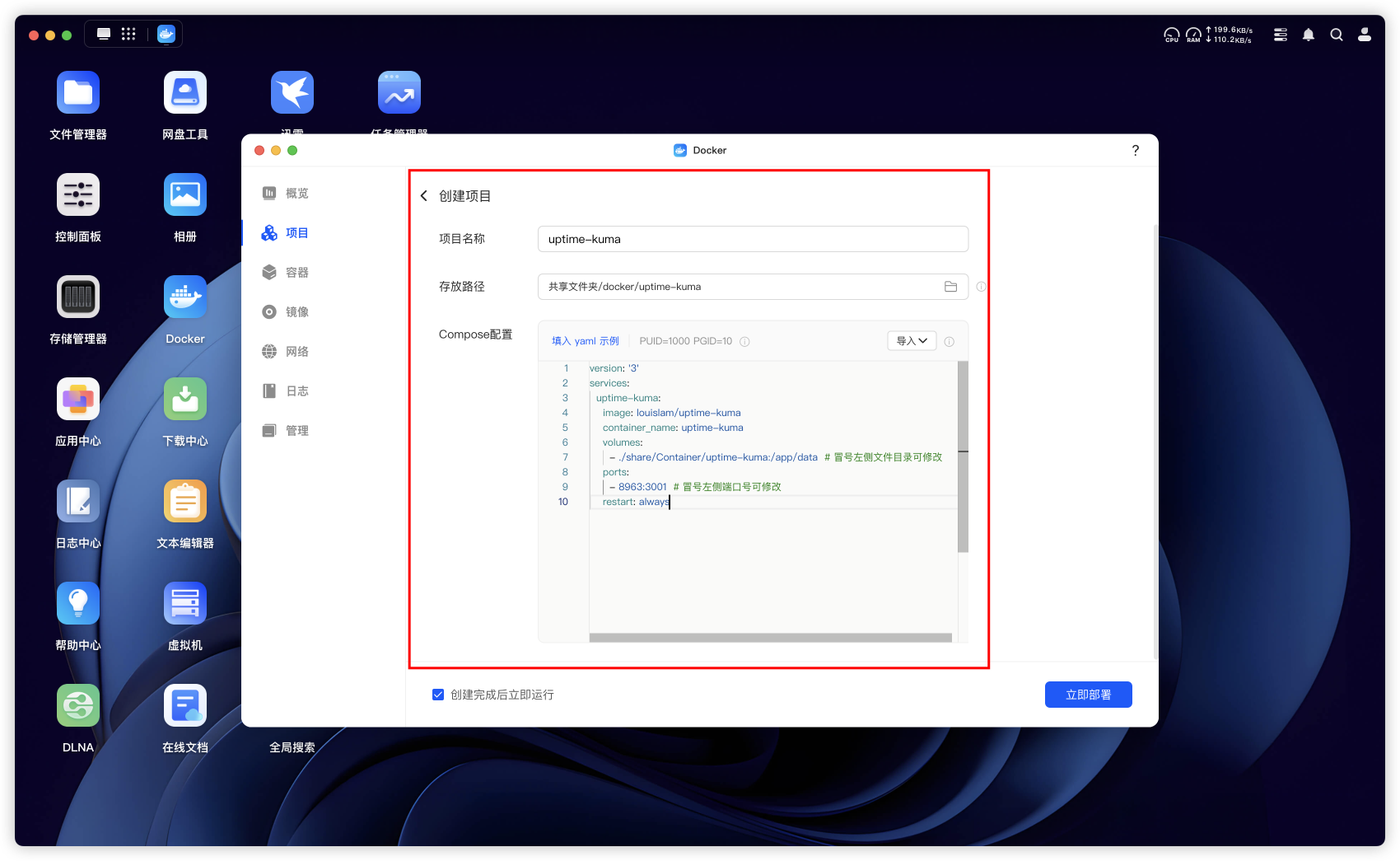Viewport: 1400px width, 861px height.
Task: Click the 项目名称 input field
Action: click(753, 239)
